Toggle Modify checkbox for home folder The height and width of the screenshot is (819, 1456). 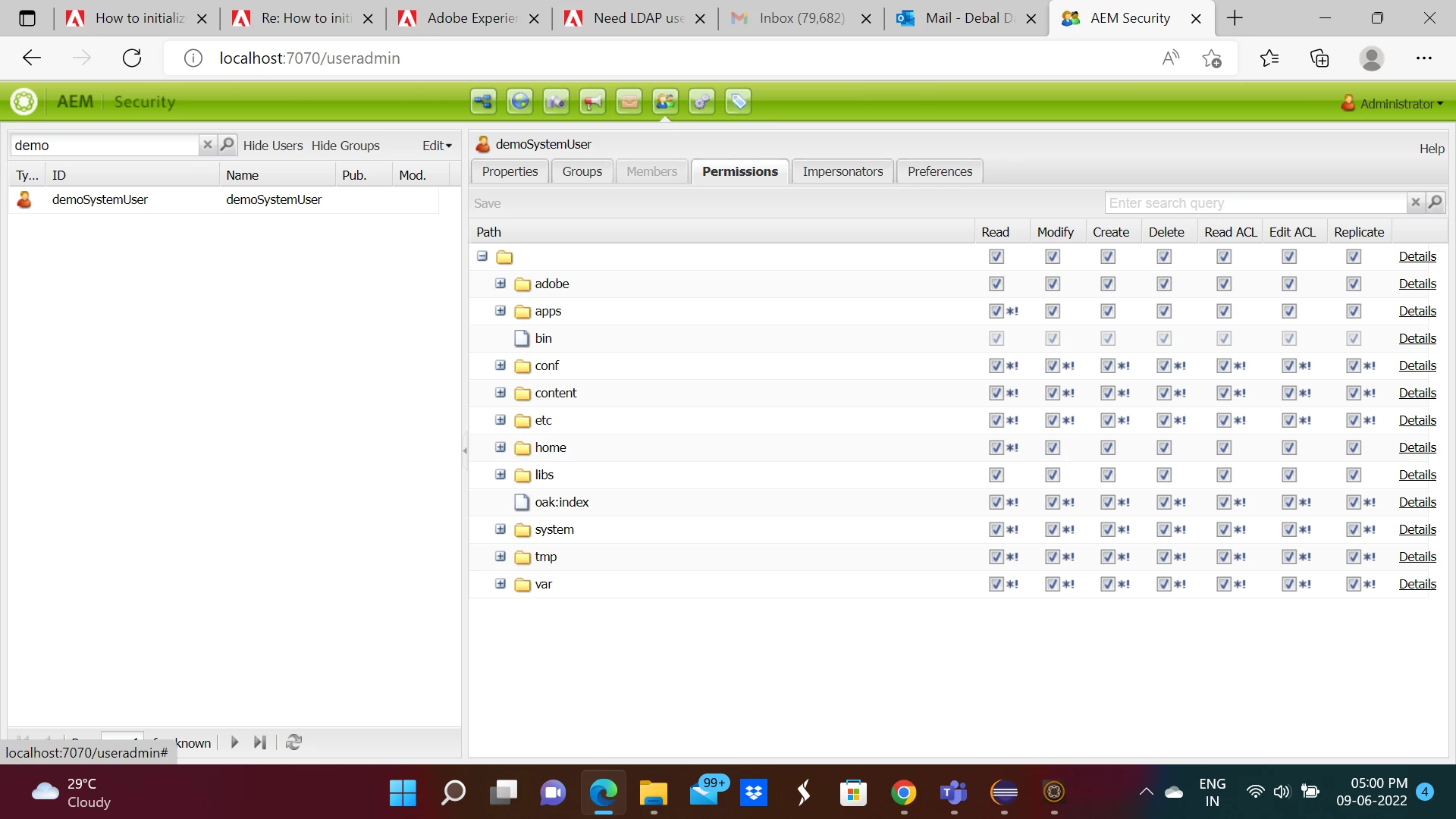pos(1053,447)
